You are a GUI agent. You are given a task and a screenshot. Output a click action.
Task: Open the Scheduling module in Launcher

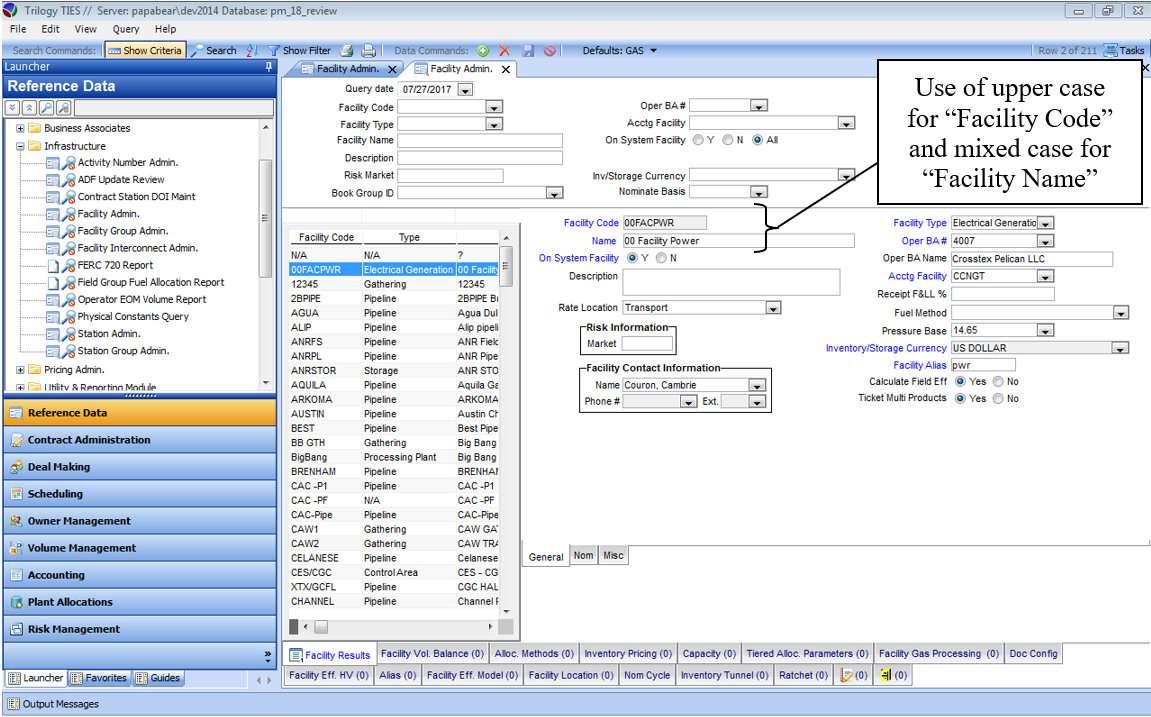pos(55,494)
